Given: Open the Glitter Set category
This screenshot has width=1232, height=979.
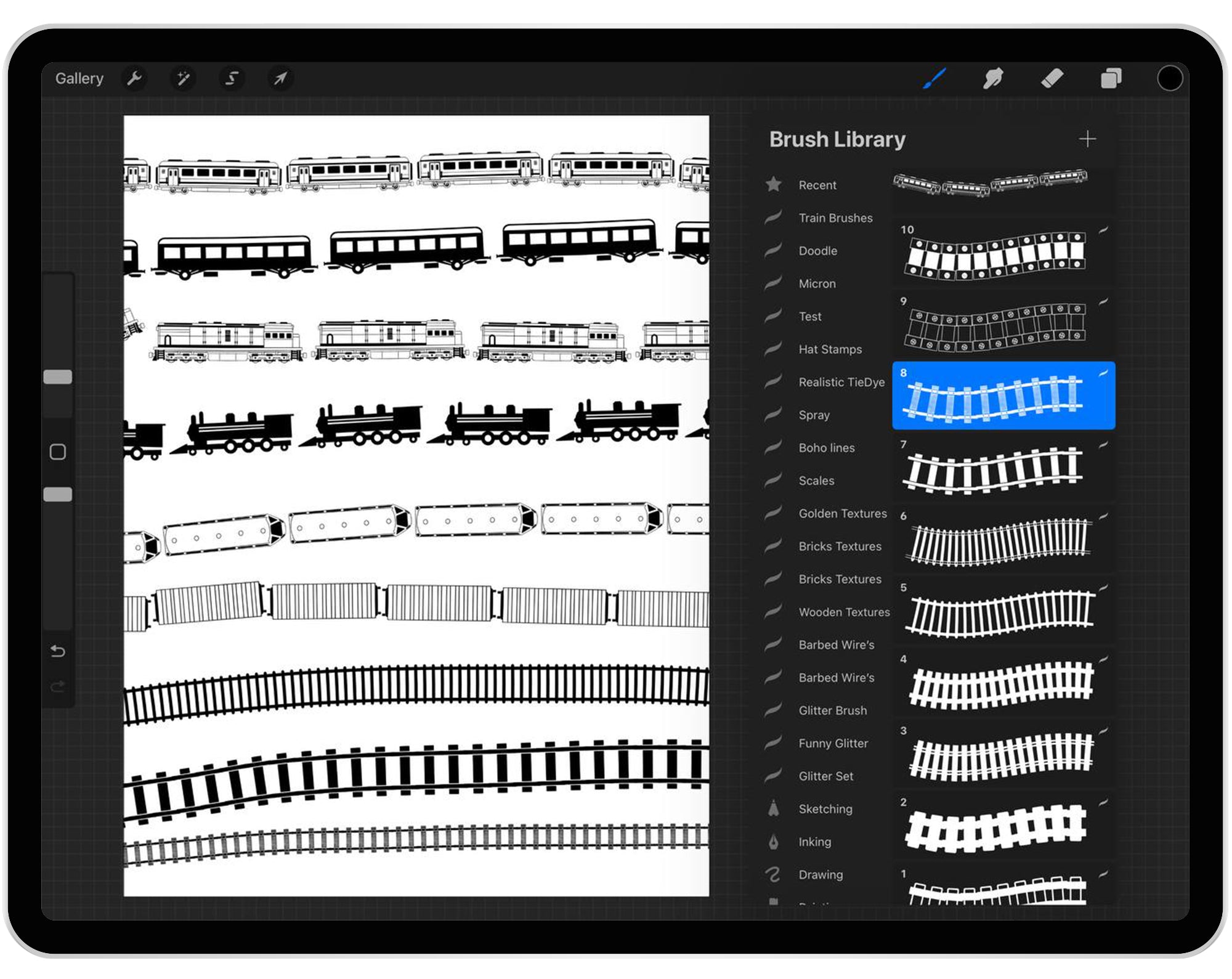Looking at the screenshot, I should [825, 776].
